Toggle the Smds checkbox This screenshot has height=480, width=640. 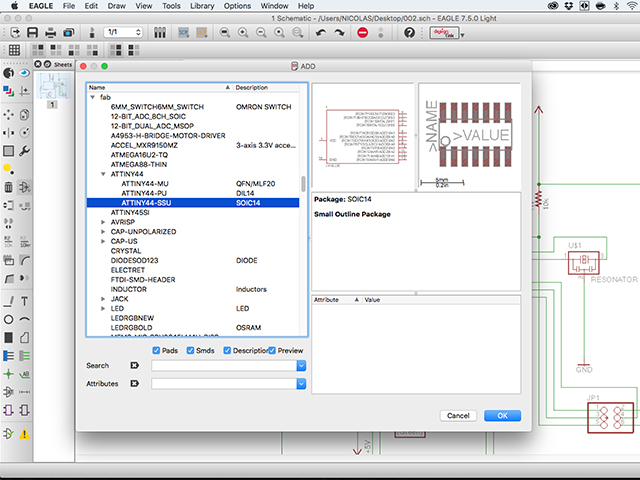point(190,351)
